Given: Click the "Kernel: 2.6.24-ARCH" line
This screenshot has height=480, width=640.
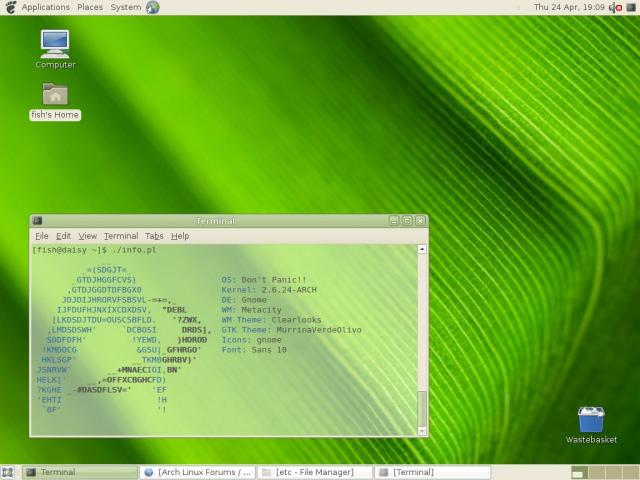Looking at the screenshot, I should (269, 290).
